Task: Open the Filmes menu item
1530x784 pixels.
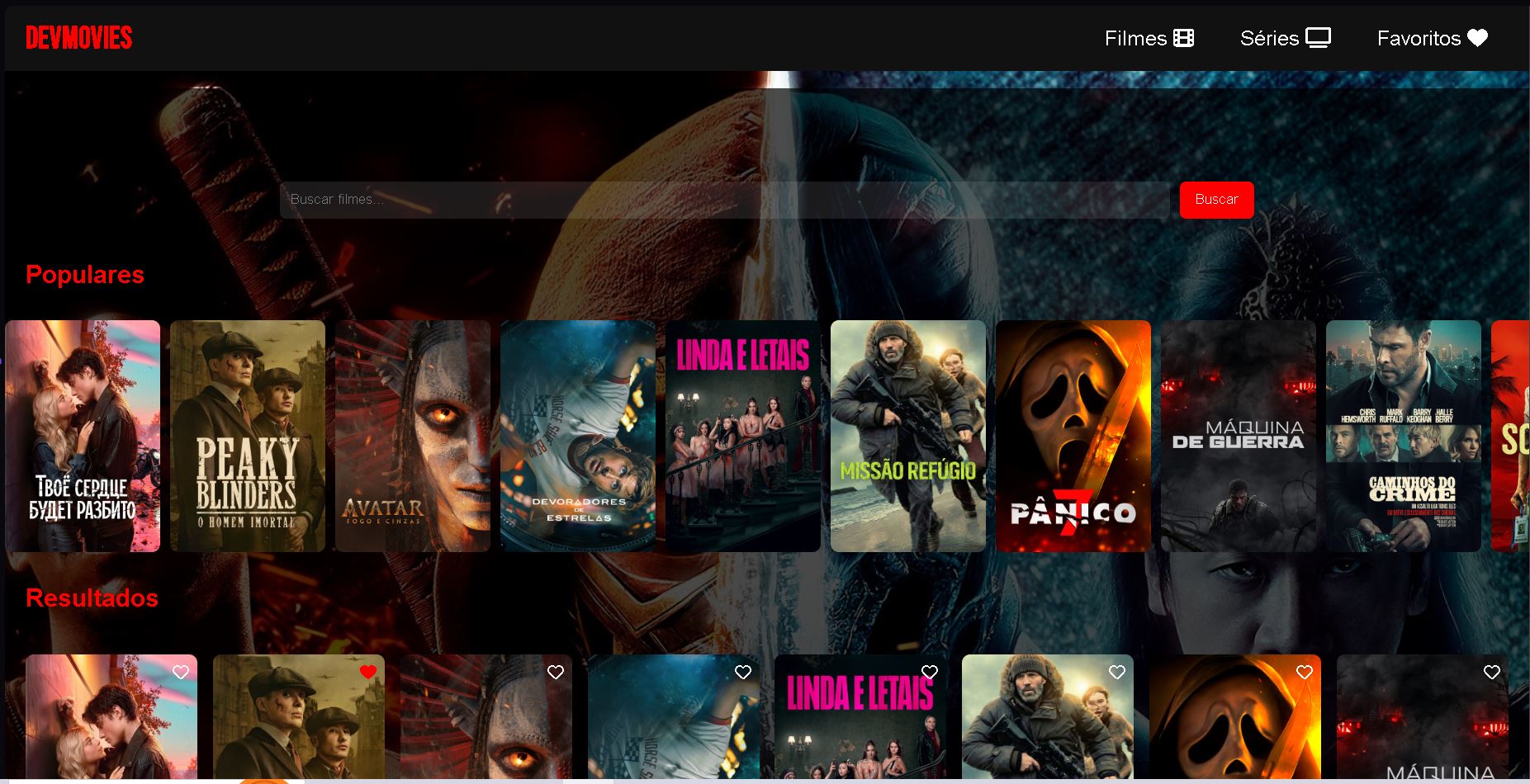Action: coord(1149,38)
